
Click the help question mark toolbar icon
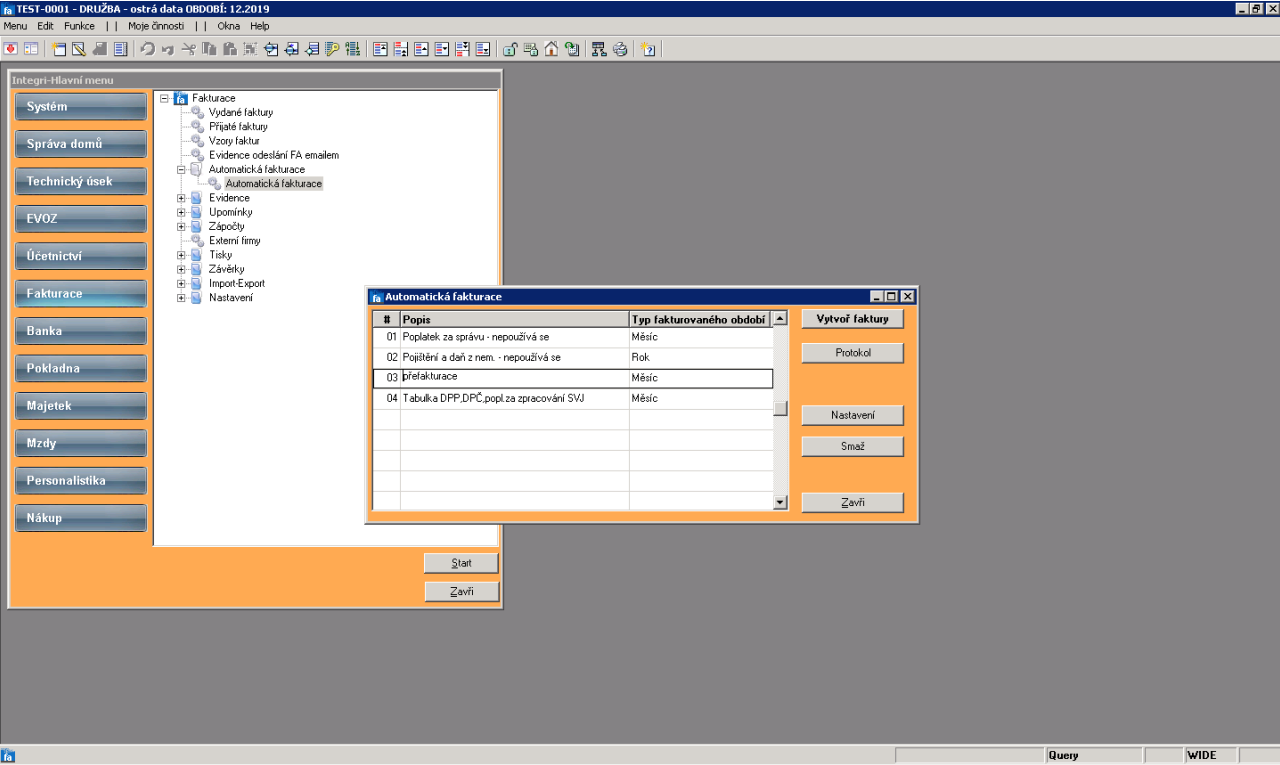(648, 48)
